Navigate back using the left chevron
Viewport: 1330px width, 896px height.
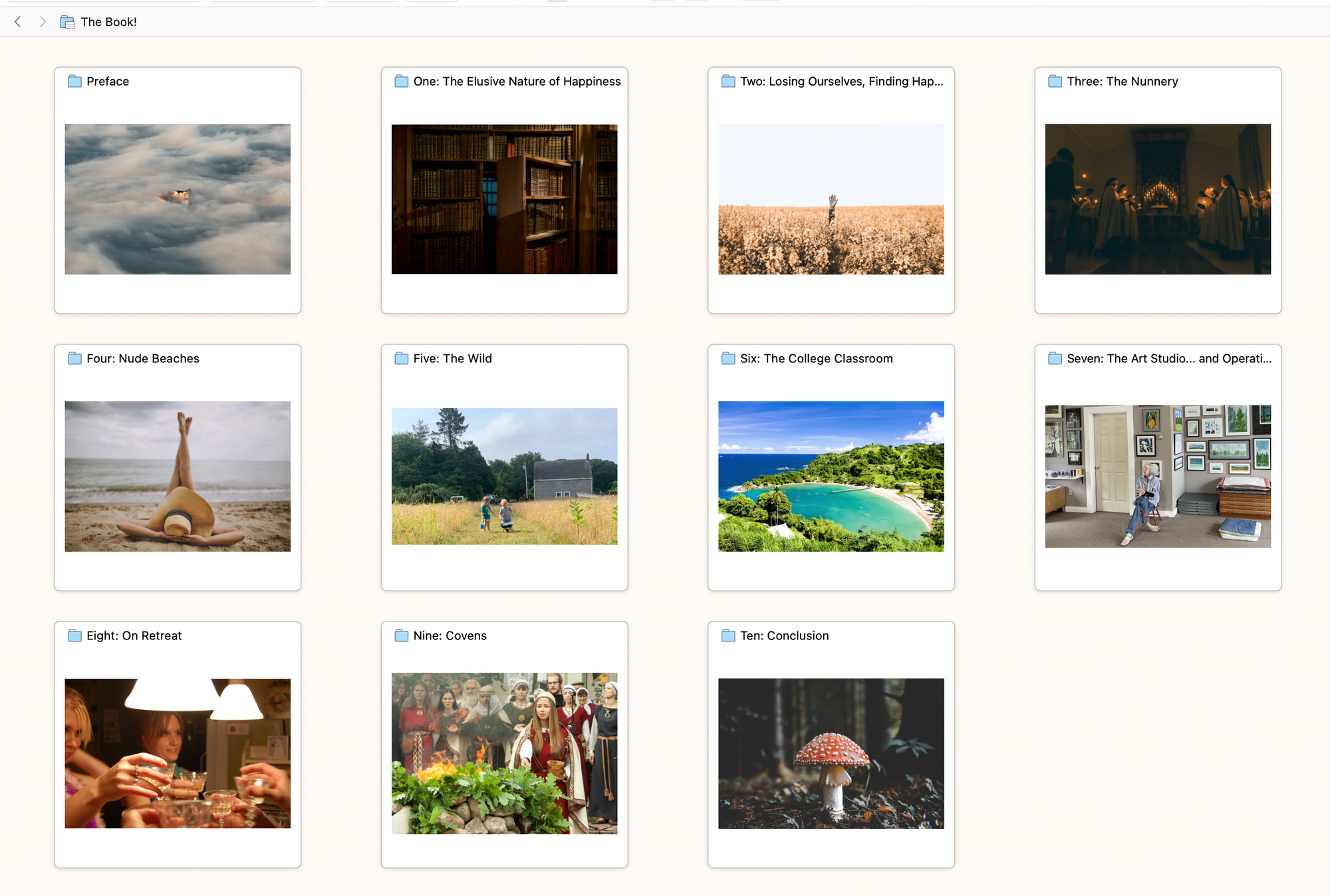pos(17,21)
